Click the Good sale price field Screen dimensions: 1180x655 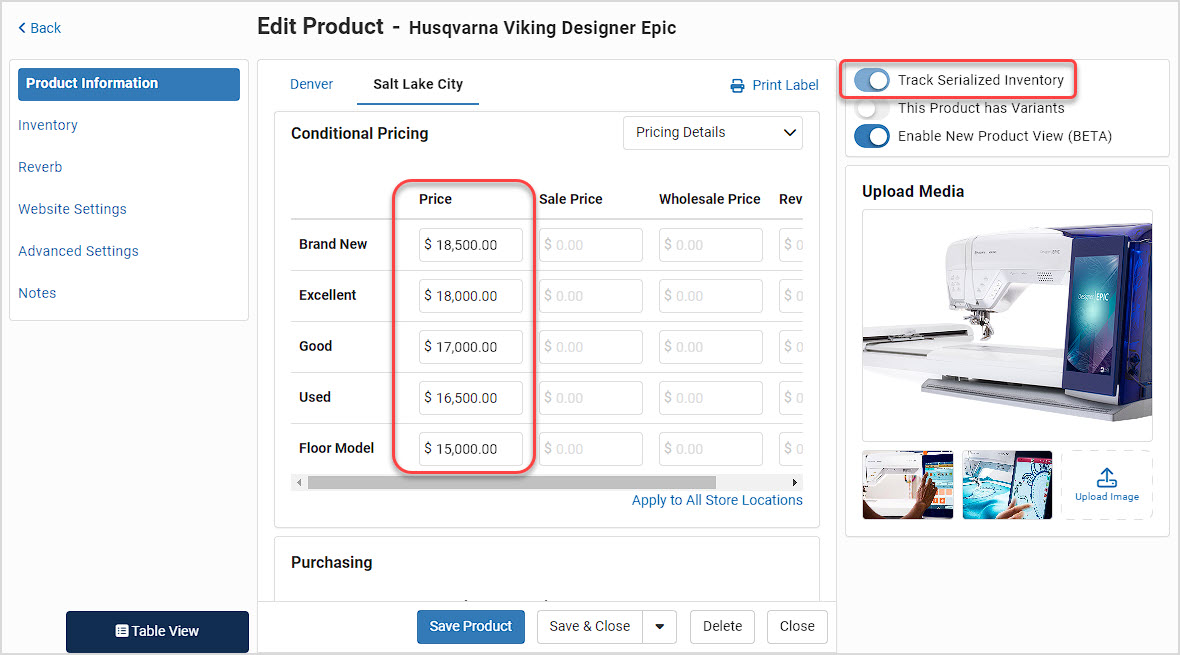[x=591, y=347]
